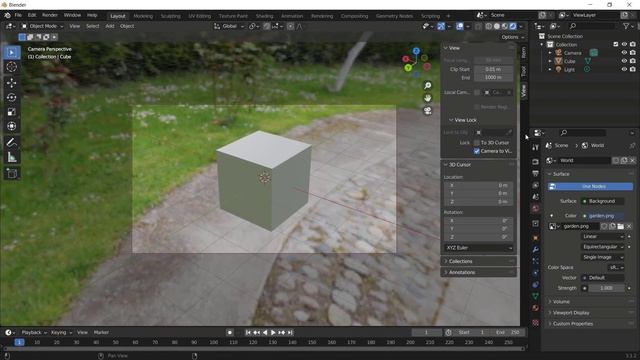
Task: Hide the Cube object in viewport
Action: (x=624, y=61)
